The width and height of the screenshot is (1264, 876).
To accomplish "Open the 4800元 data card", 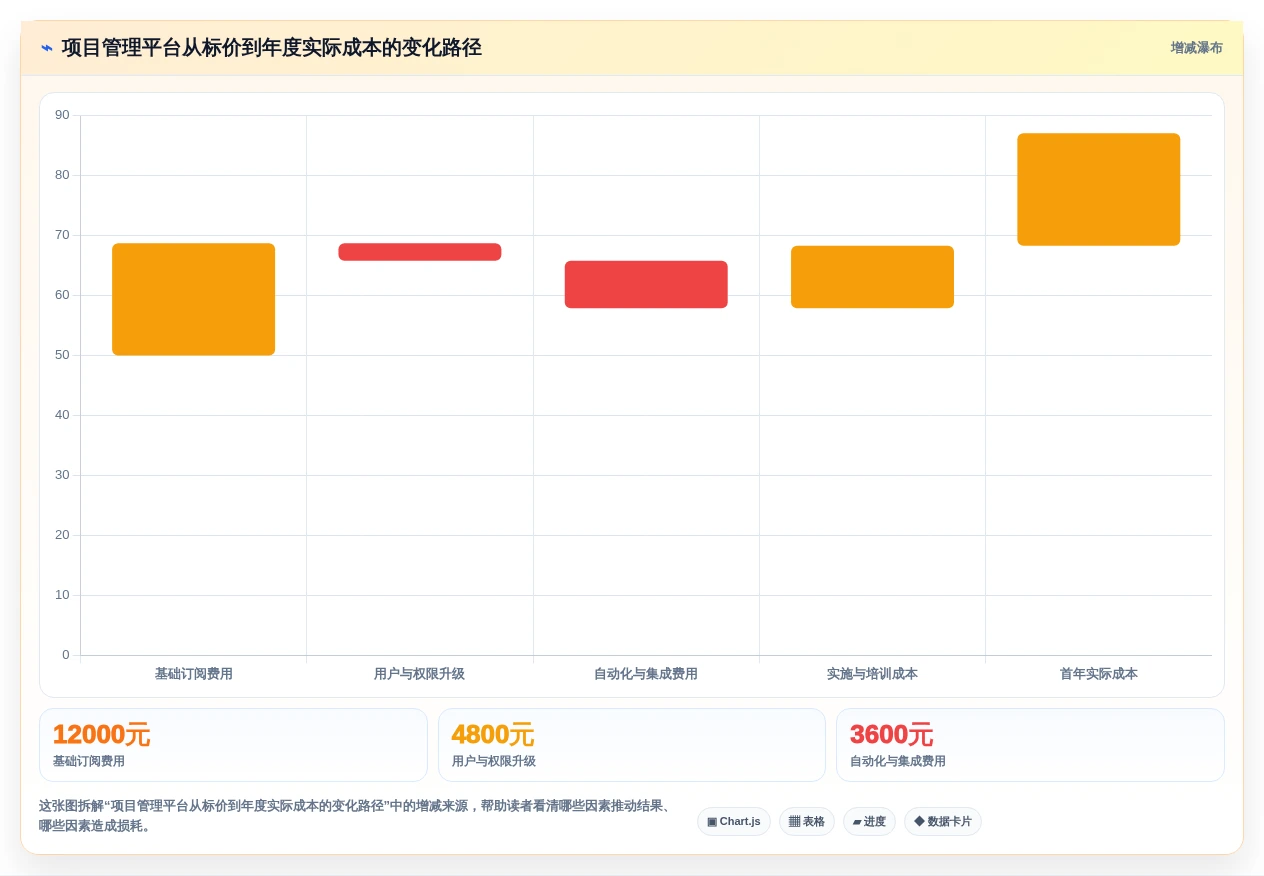I will [632, 745].
